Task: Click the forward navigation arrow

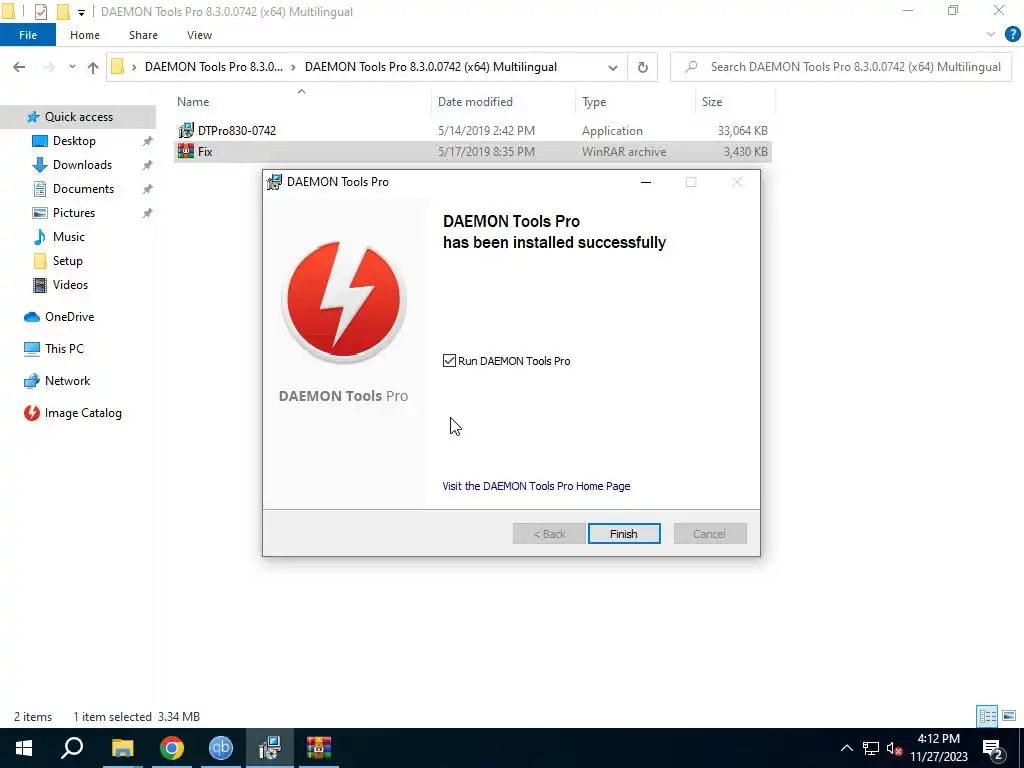Action: pos(49,67)
